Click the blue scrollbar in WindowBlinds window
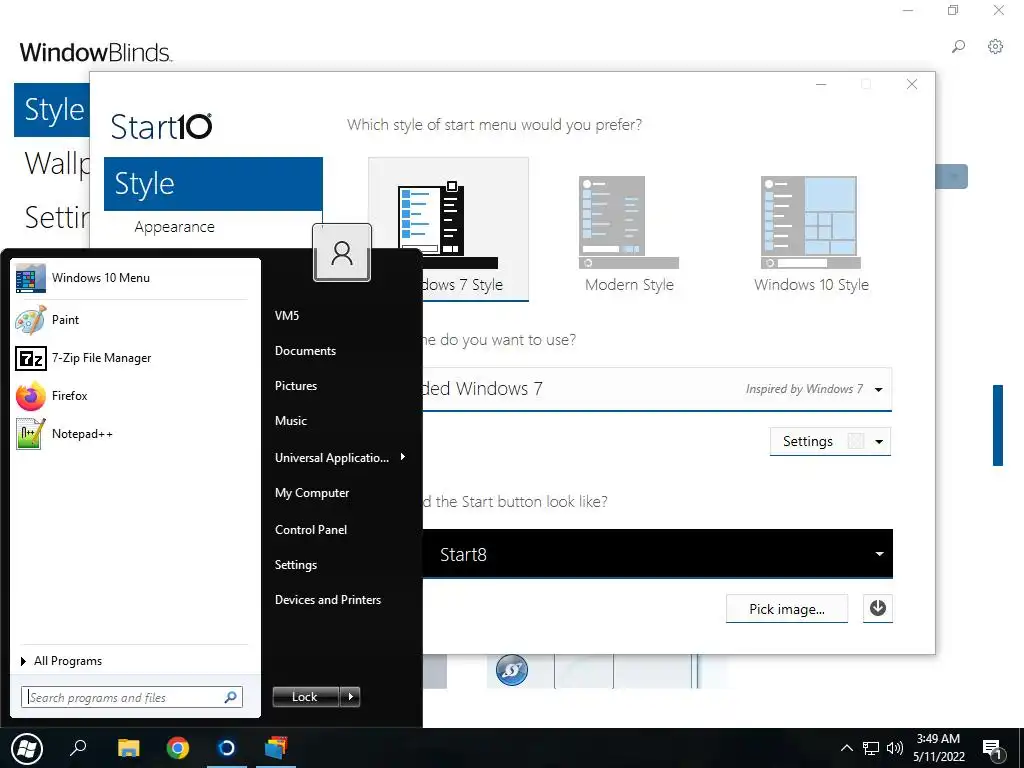 pos(997,425)
